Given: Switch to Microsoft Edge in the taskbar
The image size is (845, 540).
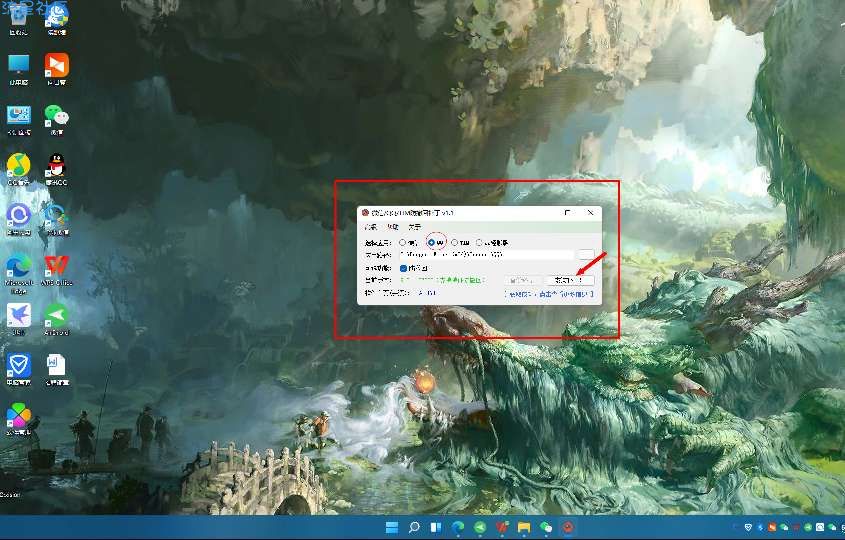Looking at the screenshot, I should tap(458, 527).
